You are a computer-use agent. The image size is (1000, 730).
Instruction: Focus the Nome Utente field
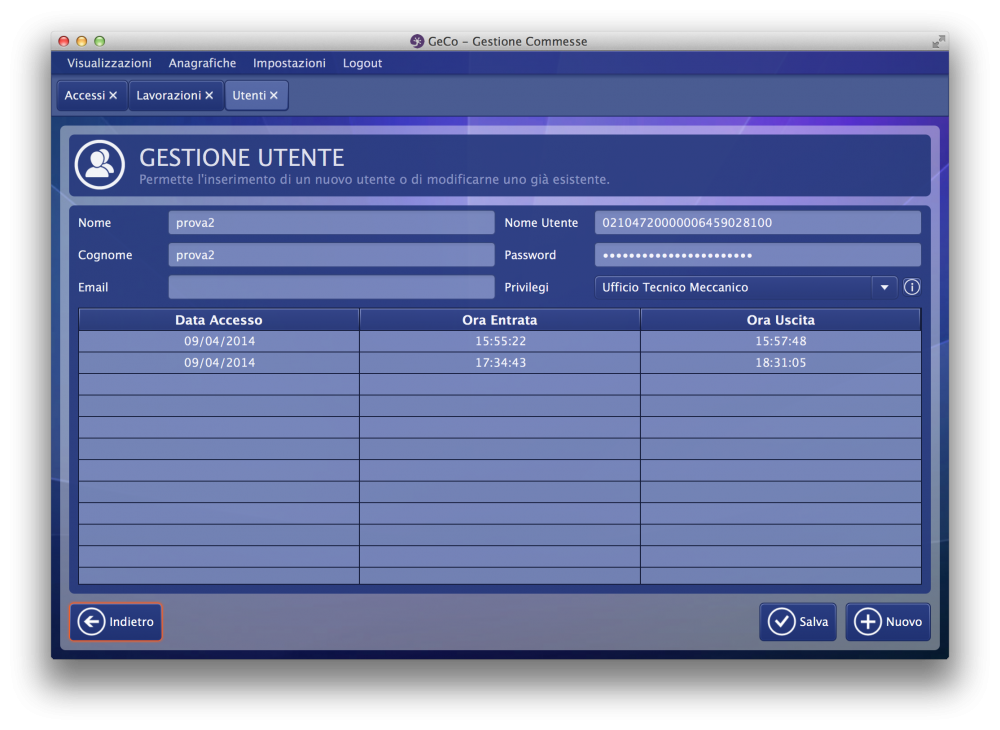click(x=758, y=223)
